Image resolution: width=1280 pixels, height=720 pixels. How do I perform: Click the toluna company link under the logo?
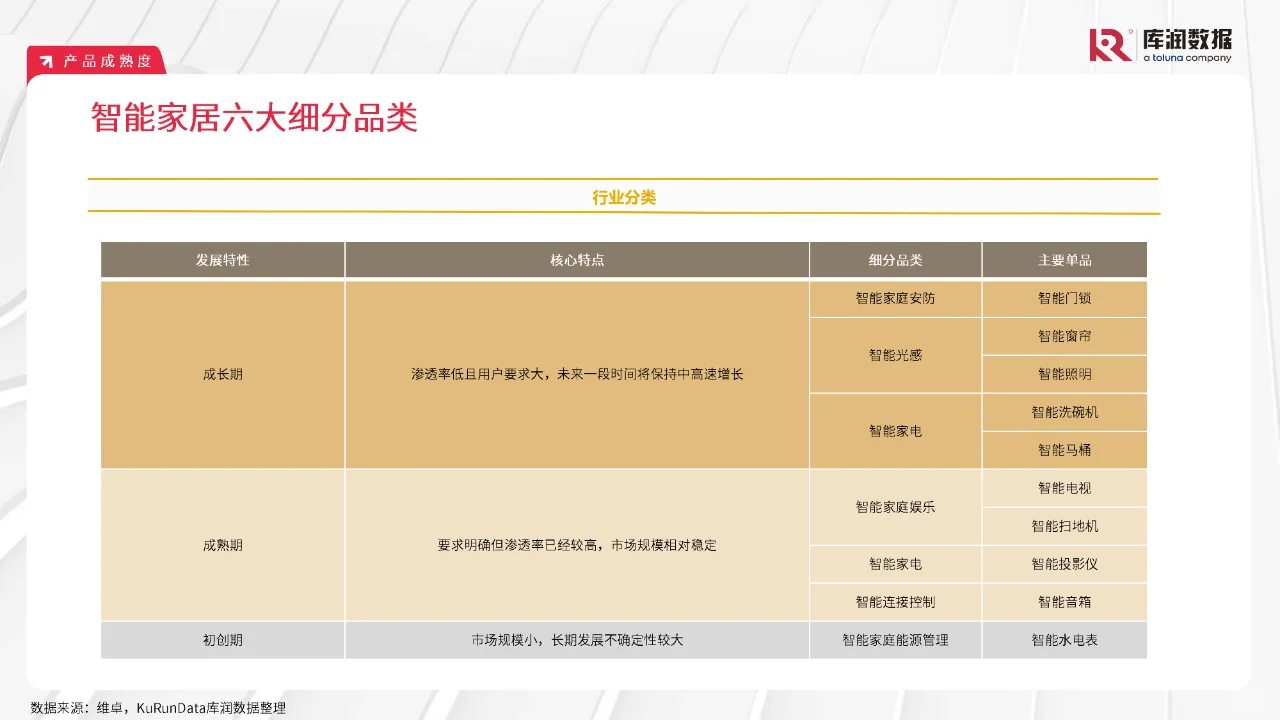click(1190, 58)
